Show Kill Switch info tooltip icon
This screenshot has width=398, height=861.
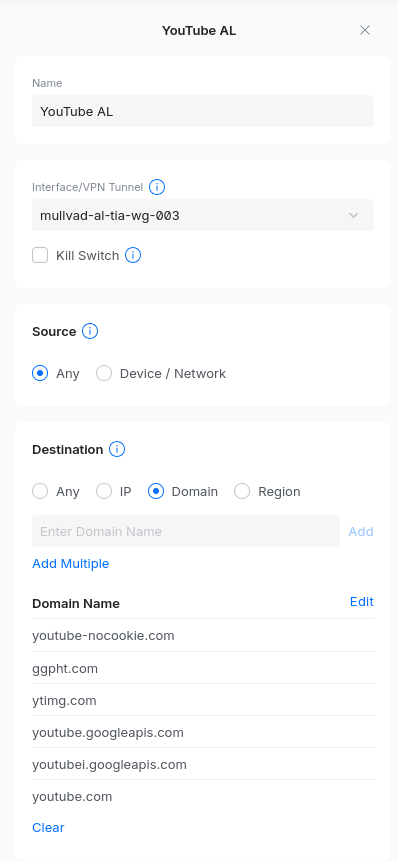point(133,255)
